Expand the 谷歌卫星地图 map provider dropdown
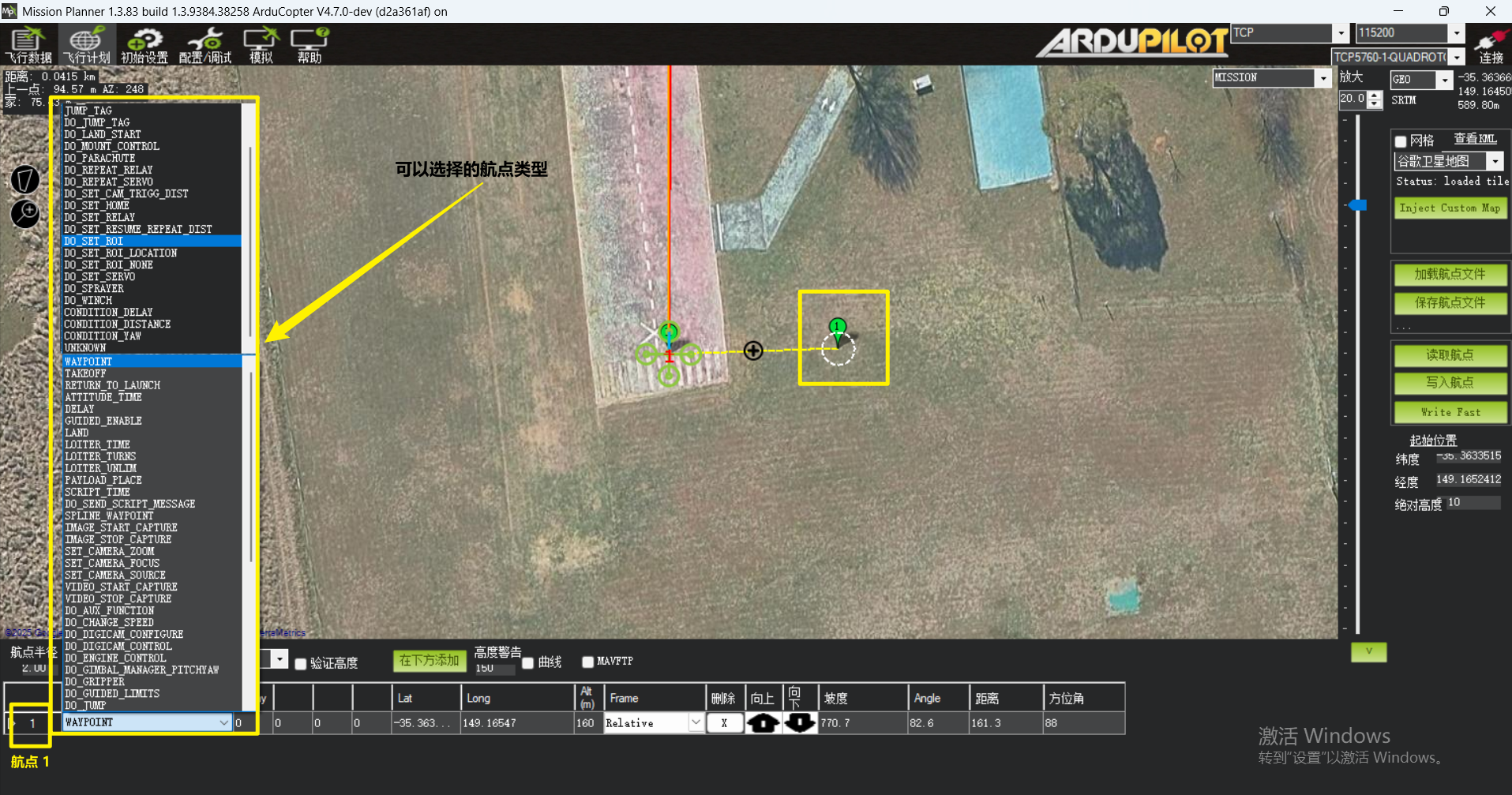Screen dimensions: 1512x795 click(x=1495, y=161)
